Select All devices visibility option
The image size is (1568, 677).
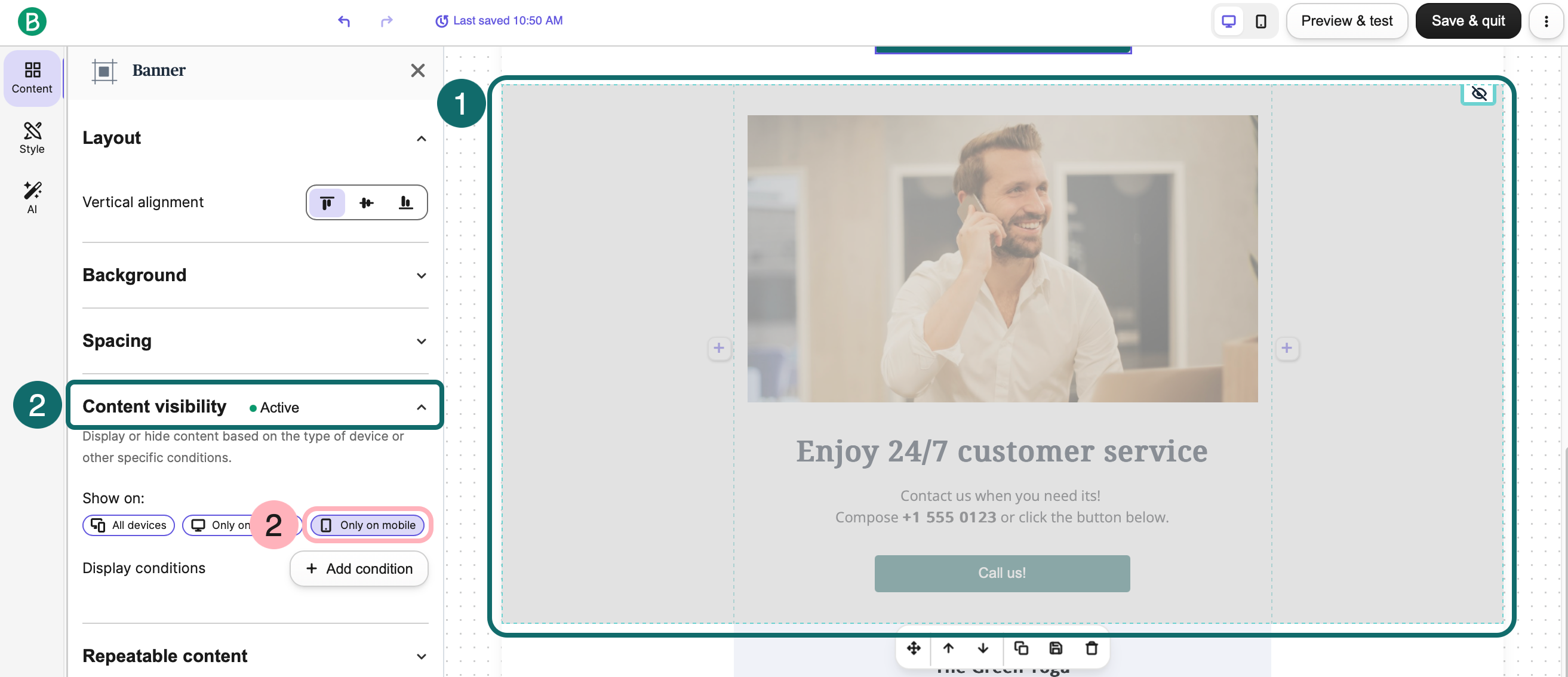tap(128, 525)
